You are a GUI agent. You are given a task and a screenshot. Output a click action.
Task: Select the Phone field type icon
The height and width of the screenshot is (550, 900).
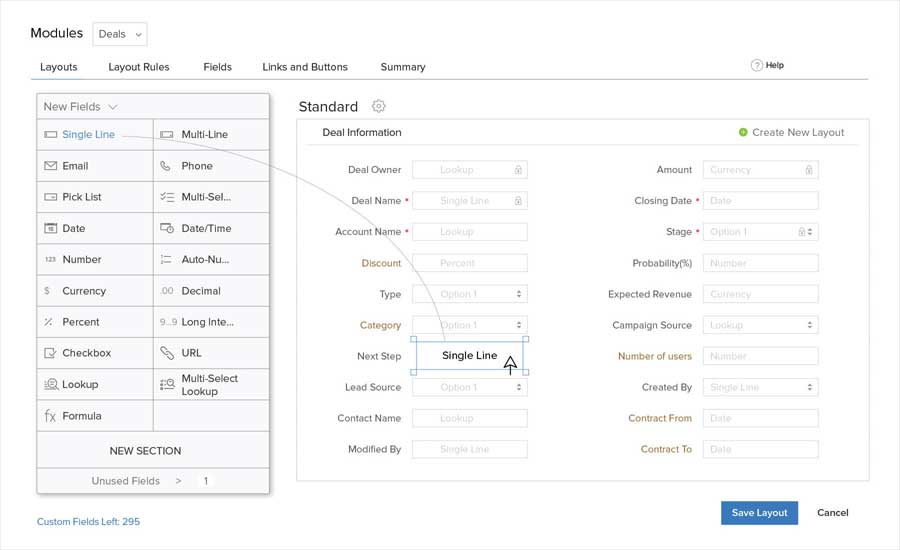(166, 166)
